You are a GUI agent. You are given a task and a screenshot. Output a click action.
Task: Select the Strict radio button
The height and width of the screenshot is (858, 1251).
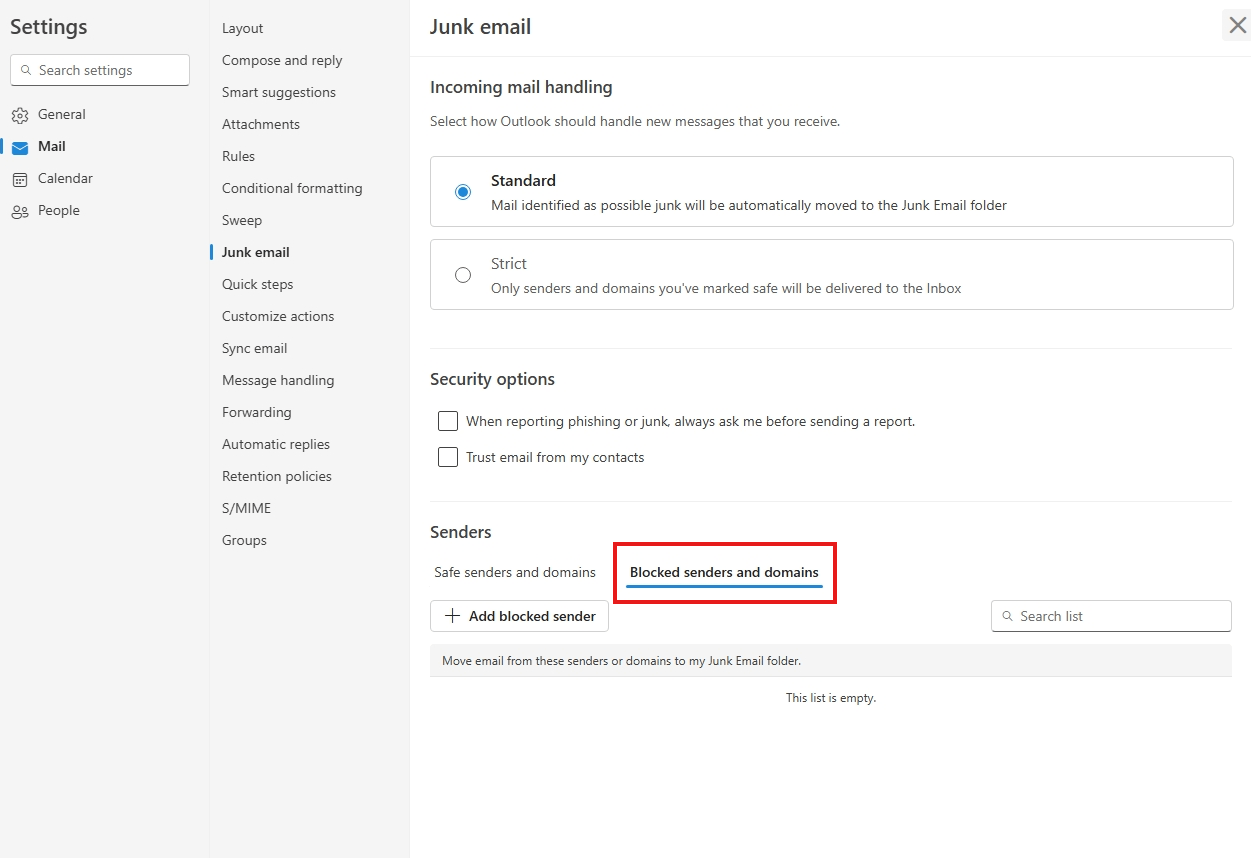[462, 275]
